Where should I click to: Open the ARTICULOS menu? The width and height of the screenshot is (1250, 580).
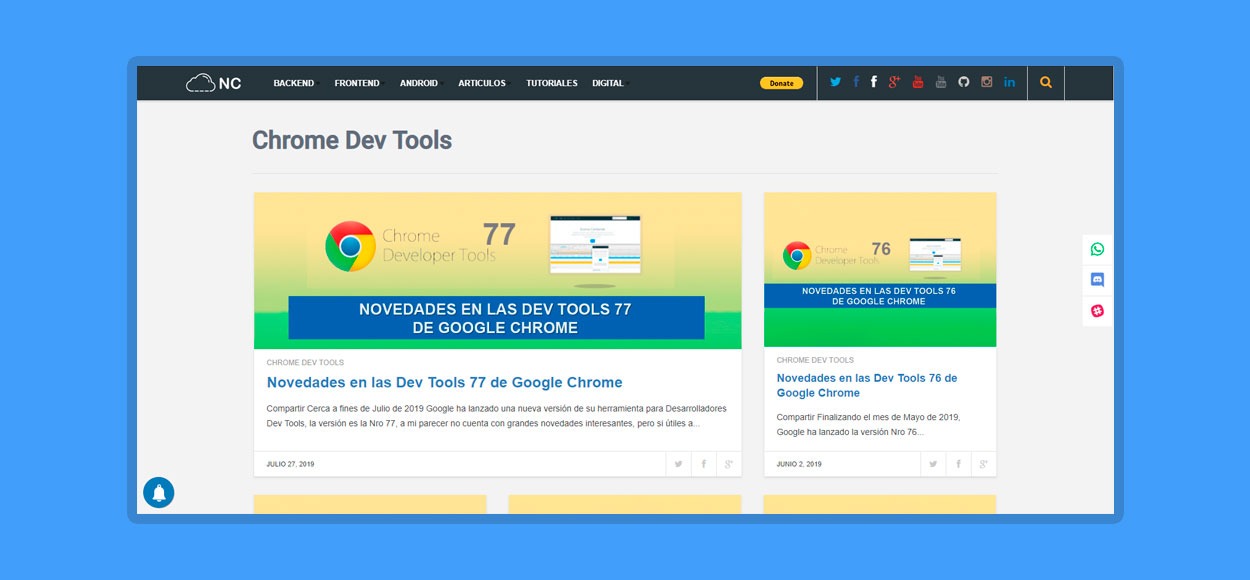point(482,83)
